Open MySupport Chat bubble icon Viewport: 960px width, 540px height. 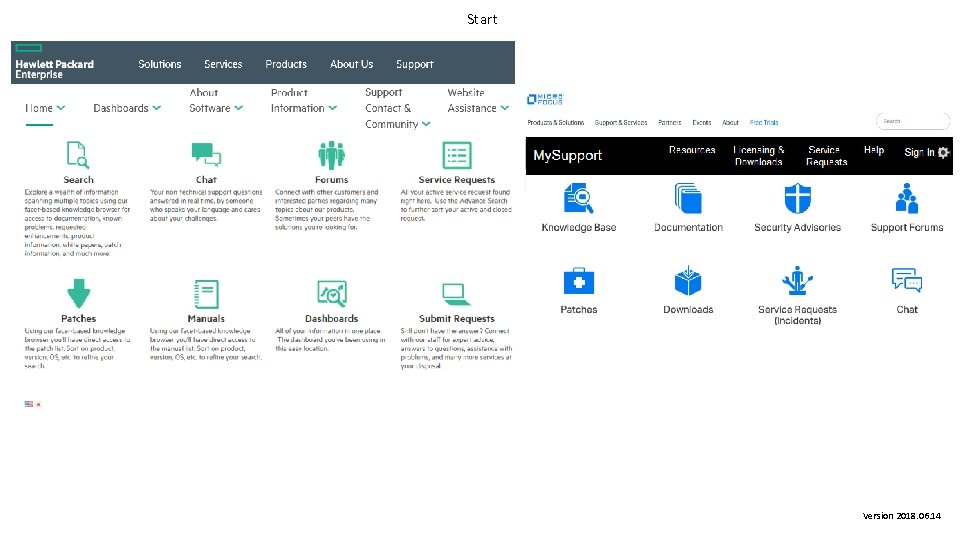click(x=907, y=281)
